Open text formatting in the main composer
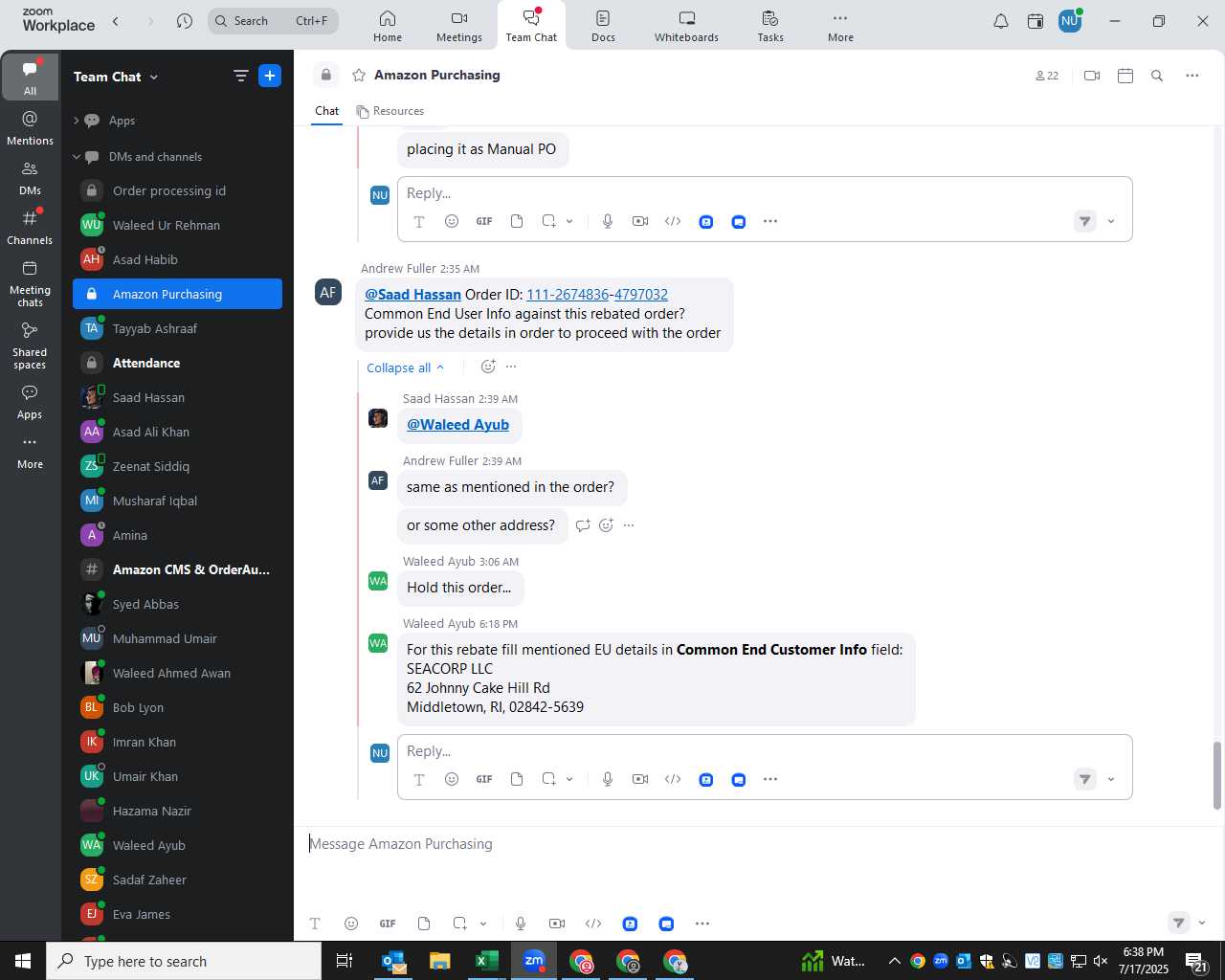This screenshot has width=1225, height=980. pyautogui.click(x=315, y=924)
